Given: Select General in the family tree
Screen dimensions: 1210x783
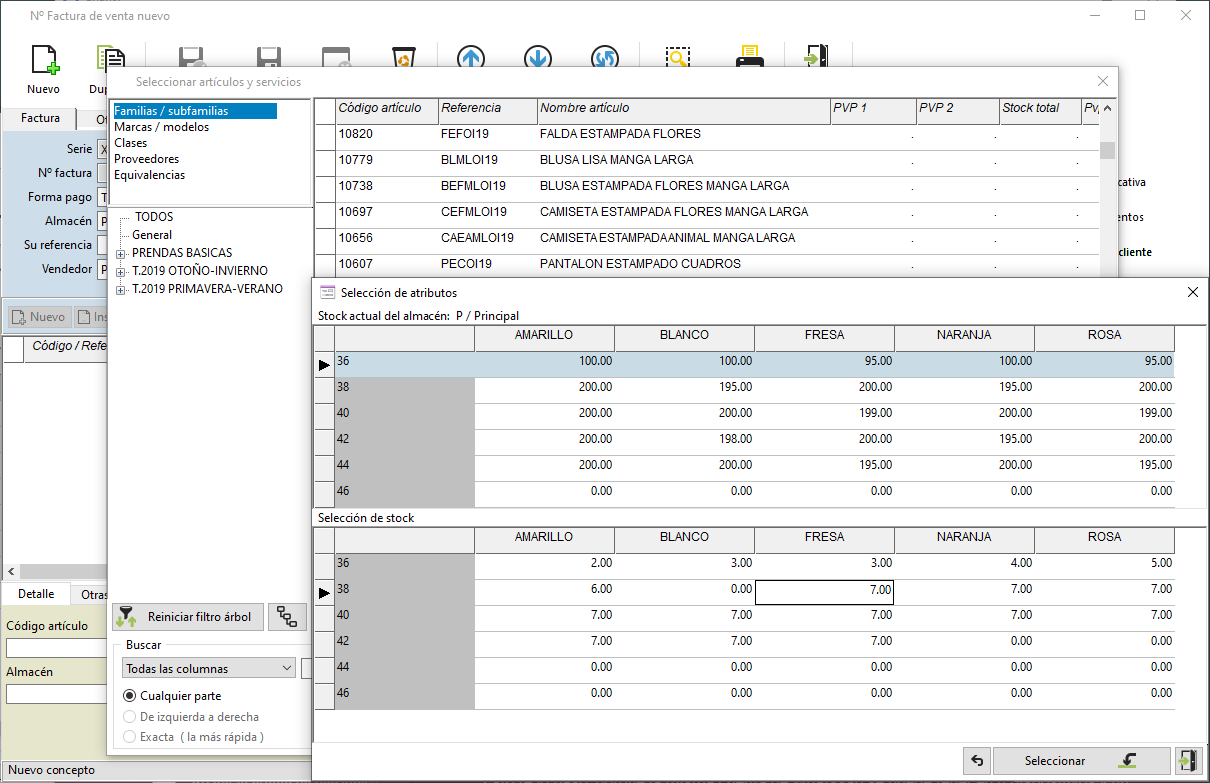Looking at the screenshot, I should click(x=152, y=235).
